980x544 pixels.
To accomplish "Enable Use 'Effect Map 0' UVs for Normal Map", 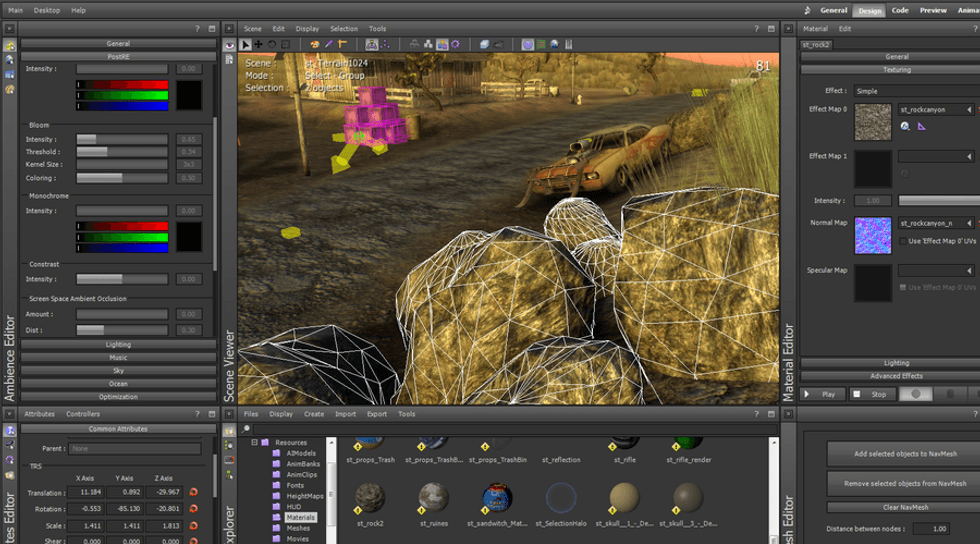I will tap(903, 241).
